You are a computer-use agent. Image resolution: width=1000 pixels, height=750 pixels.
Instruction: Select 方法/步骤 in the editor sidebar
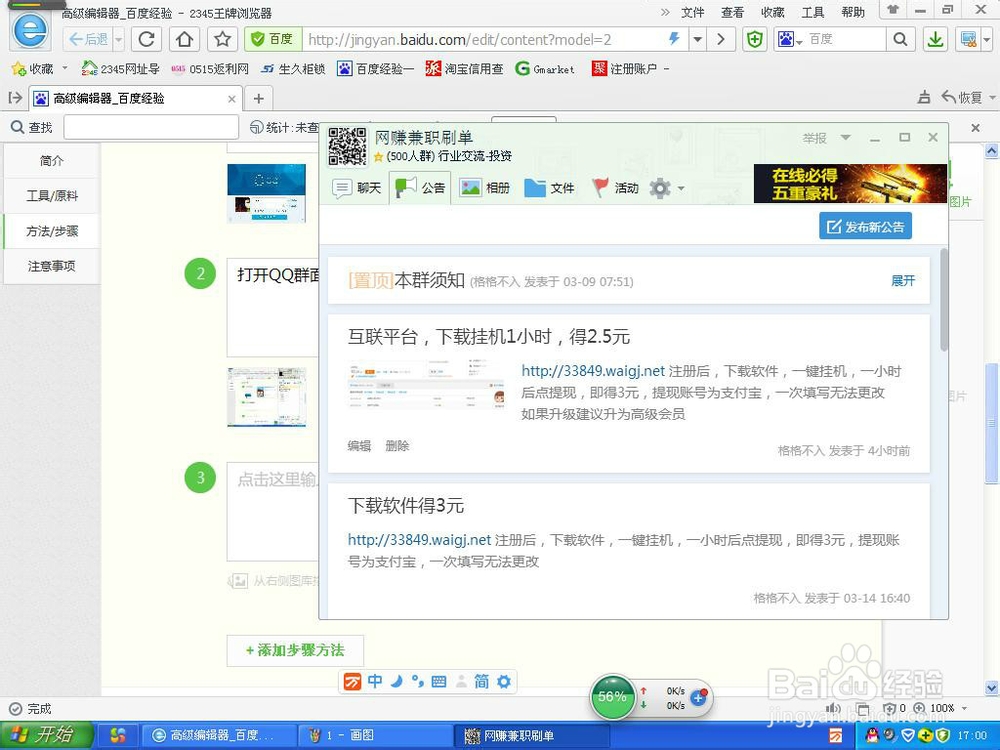(x=52, y=231)
